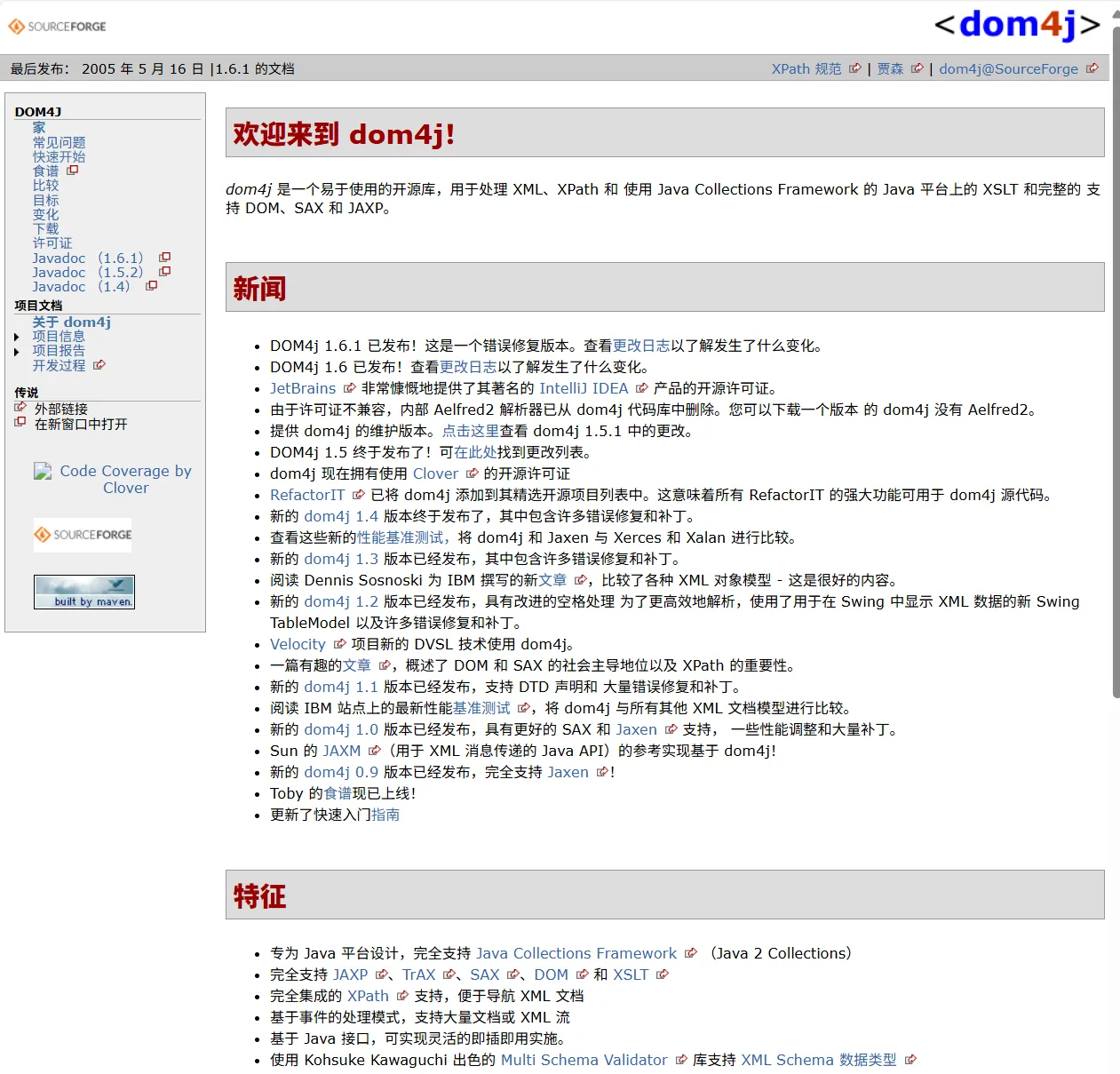Image resolution: width=1120 pixels, height=1074 pixels.
Task: Click the Code Coverage by Clover icon
Action: [43, 472]
